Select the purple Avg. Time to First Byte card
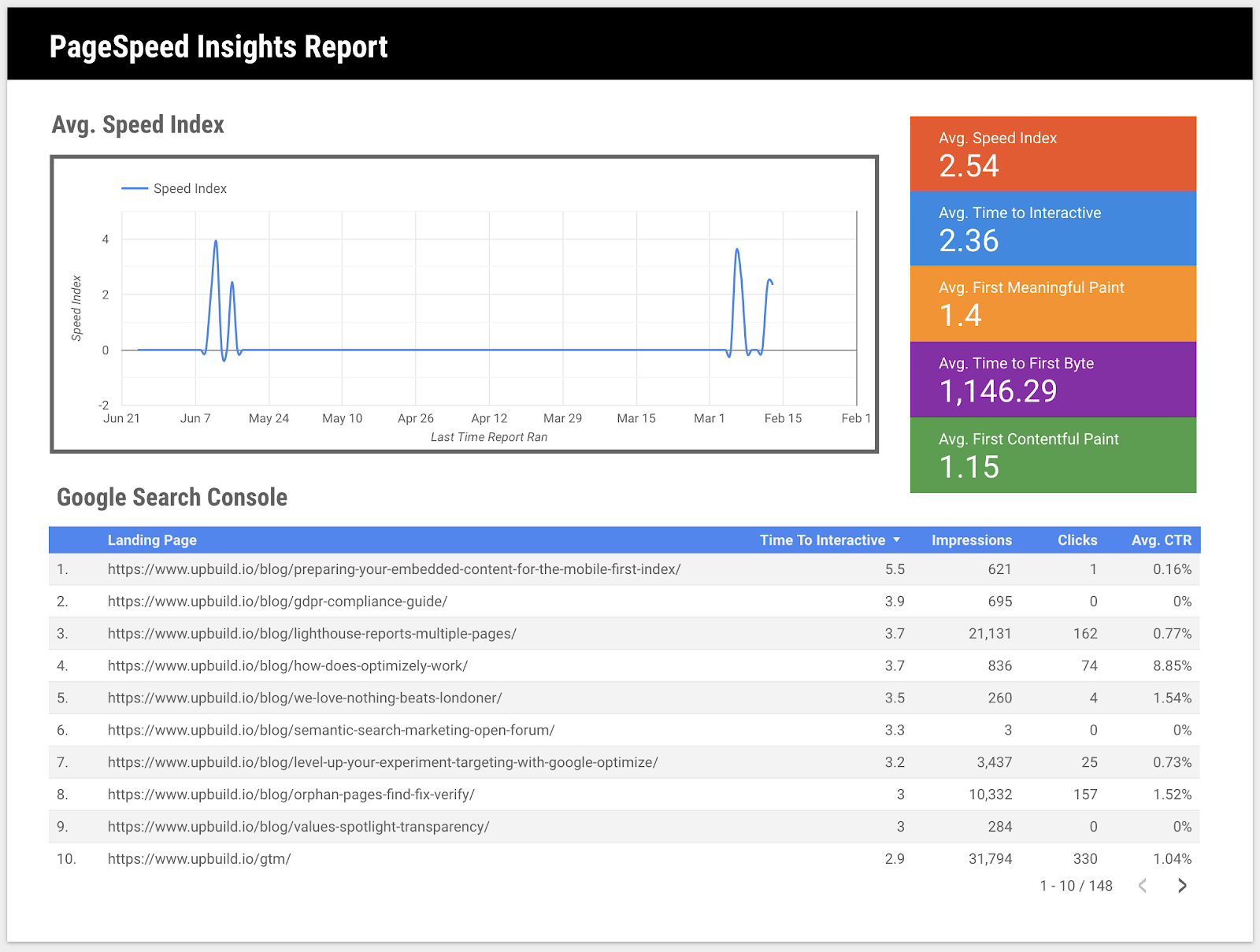This screenshot has height=952, width=1260. tap(1053, 380)
